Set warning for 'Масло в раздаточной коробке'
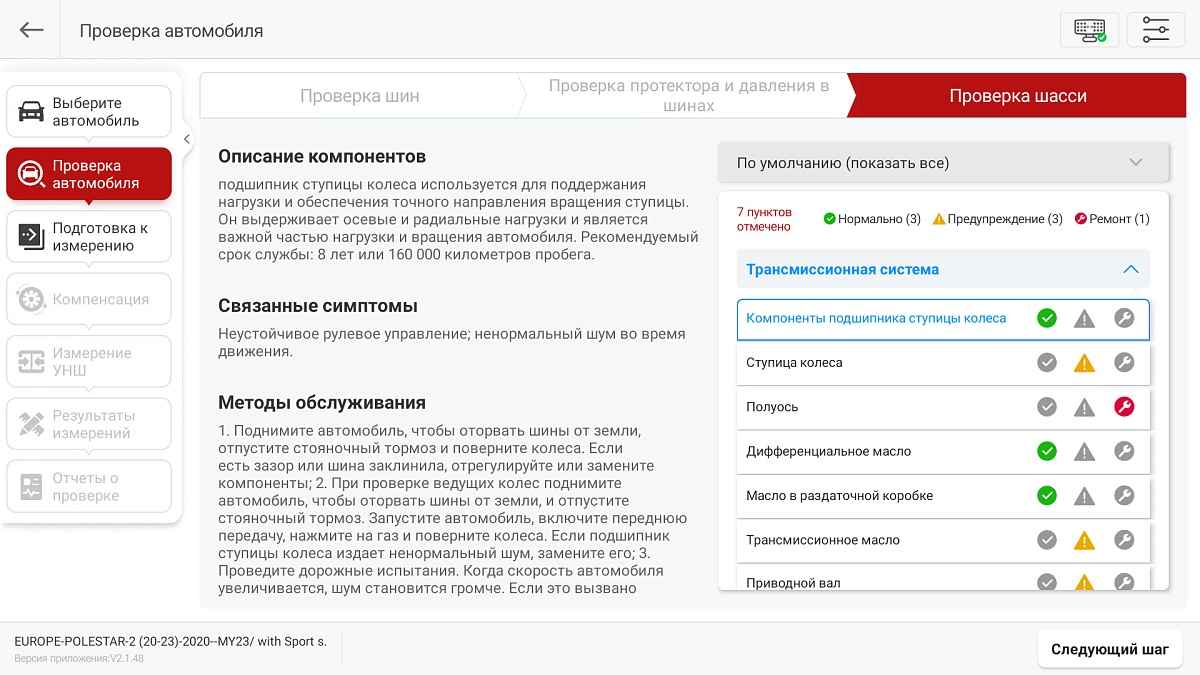The image size is (1200, 675). (x=1085, y=495)
